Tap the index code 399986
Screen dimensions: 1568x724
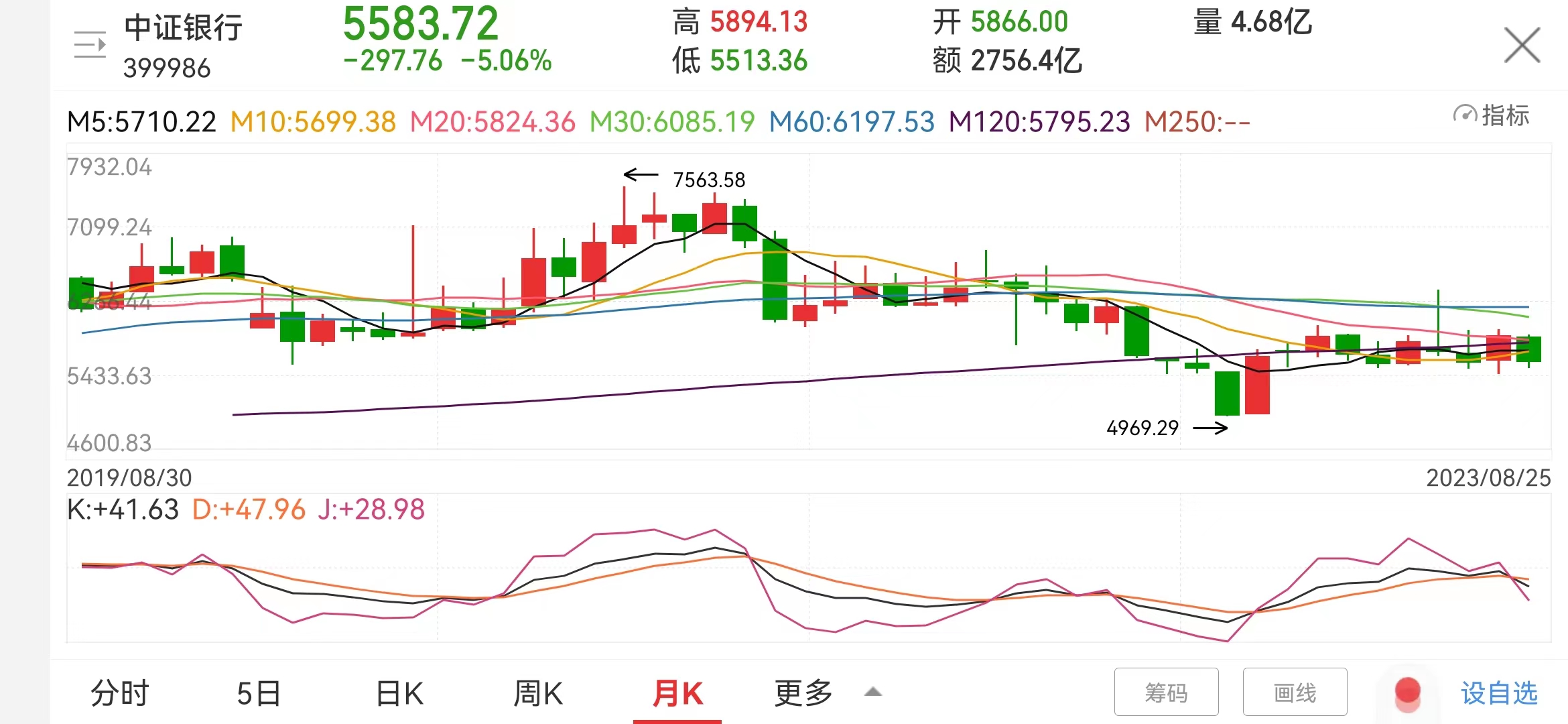pyautogui.click(x=167, y=68)
